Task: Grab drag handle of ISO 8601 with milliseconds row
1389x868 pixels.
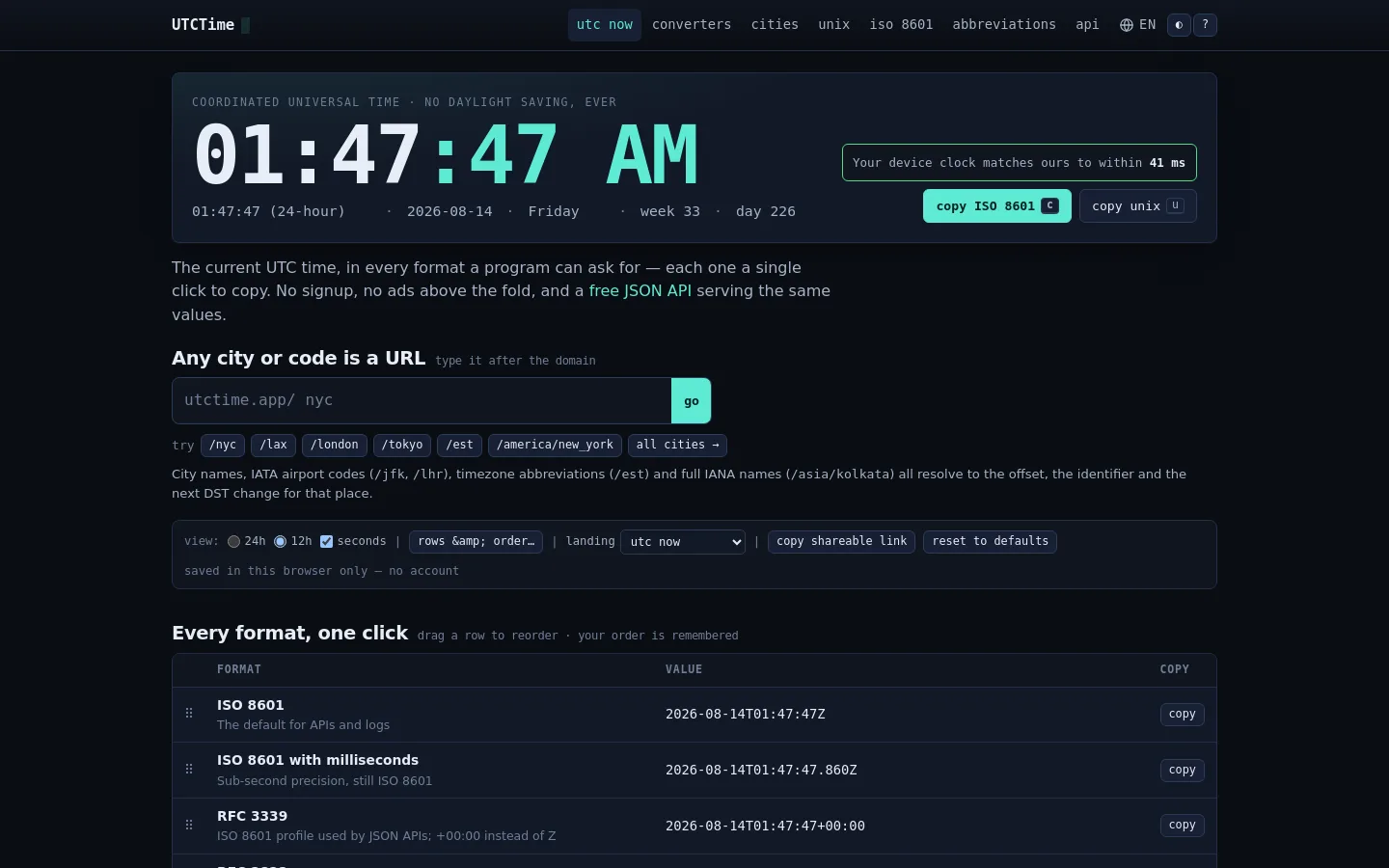Action: (x=189, y=770)
